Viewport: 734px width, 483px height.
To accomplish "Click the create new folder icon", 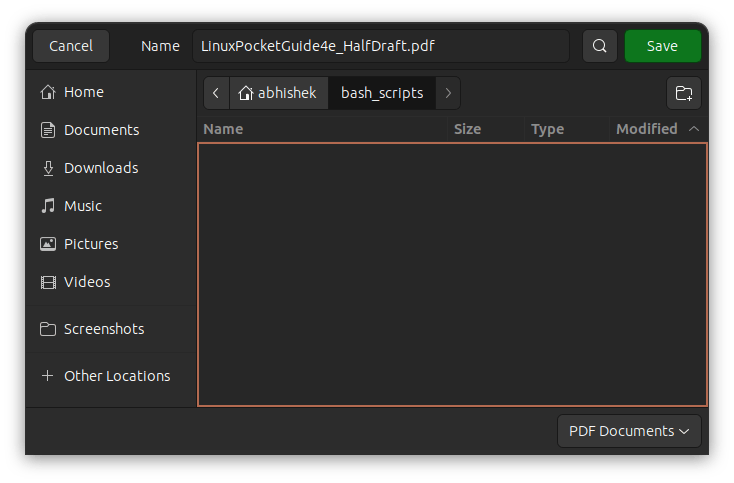I will pyautogui.click(x=684, y=93).
